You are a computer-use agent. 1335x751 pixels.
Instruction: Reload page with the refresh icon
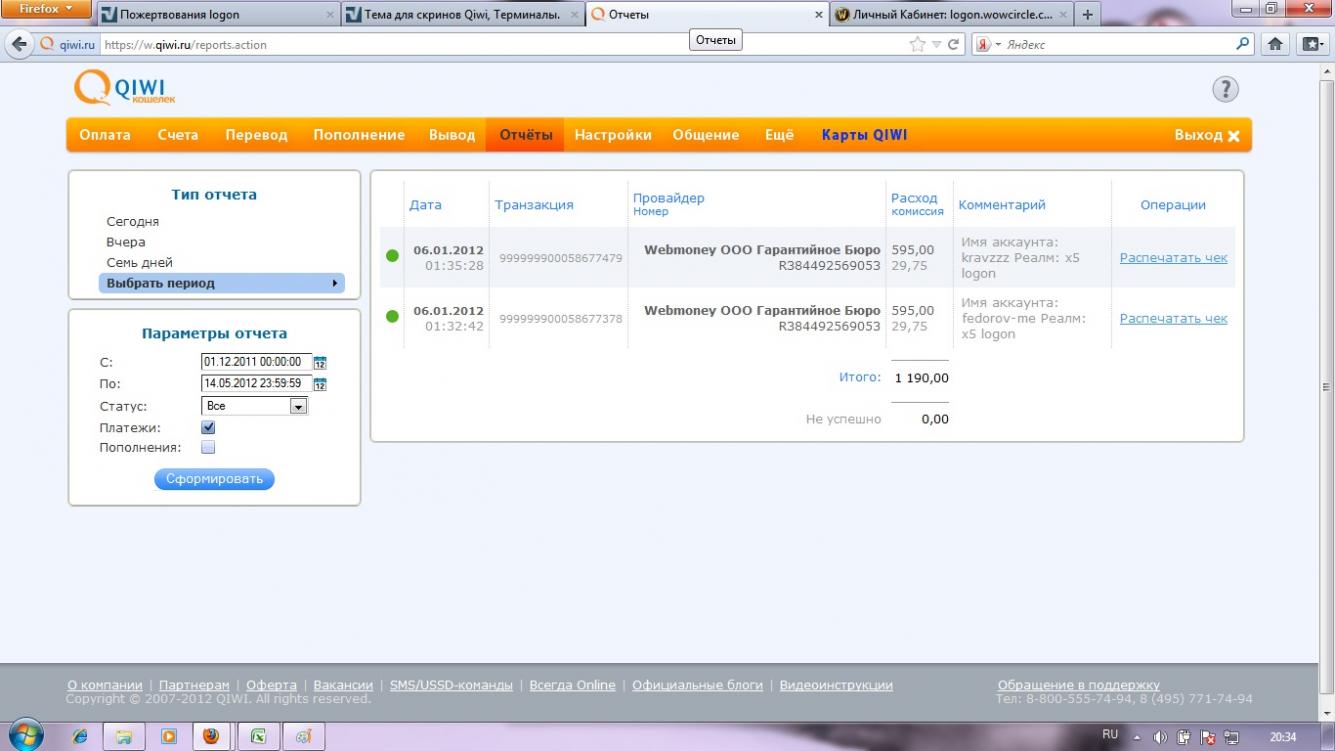pos(954,44)
